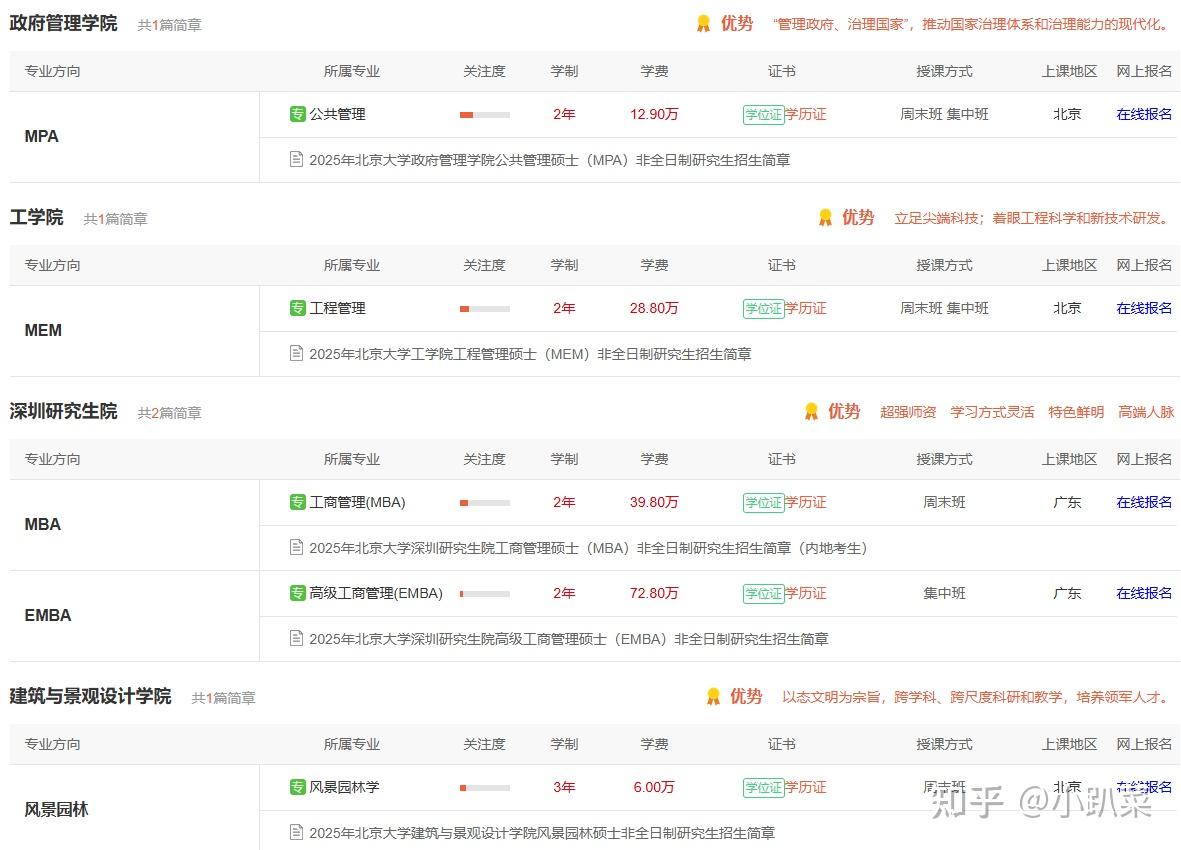This screenshot has width=1181, height=850.
Task: Click the 28.80万 tuition value
Action: 654,308
